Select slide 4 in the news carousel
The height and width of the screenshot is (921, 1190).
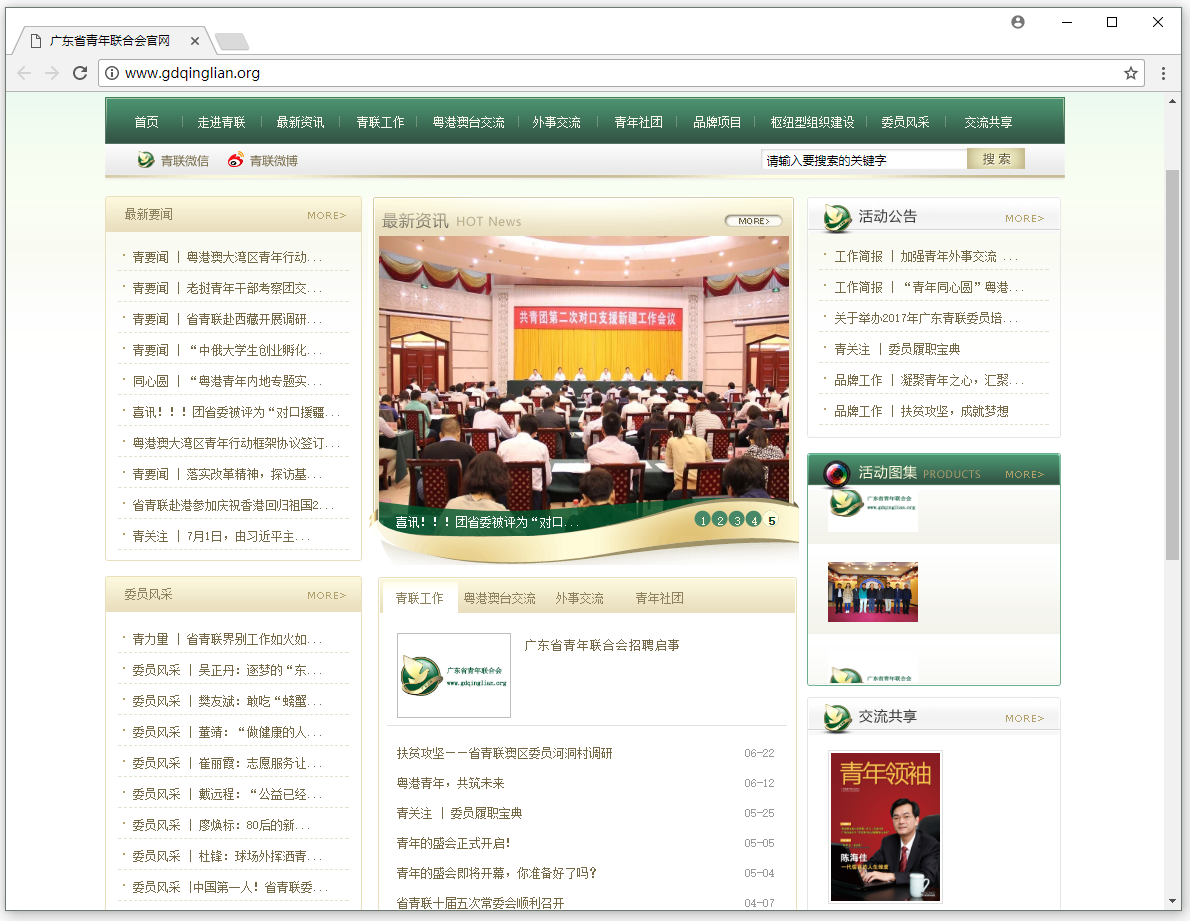click(x=754, y=520)
